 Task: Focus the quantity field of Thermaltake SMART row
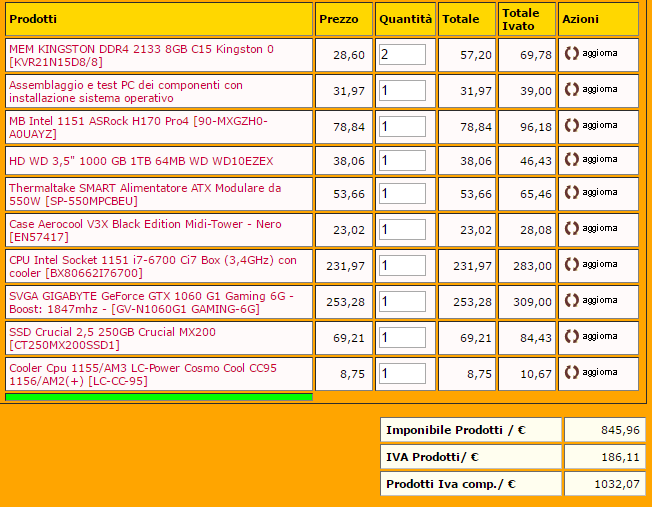click(x=402, y=193)
